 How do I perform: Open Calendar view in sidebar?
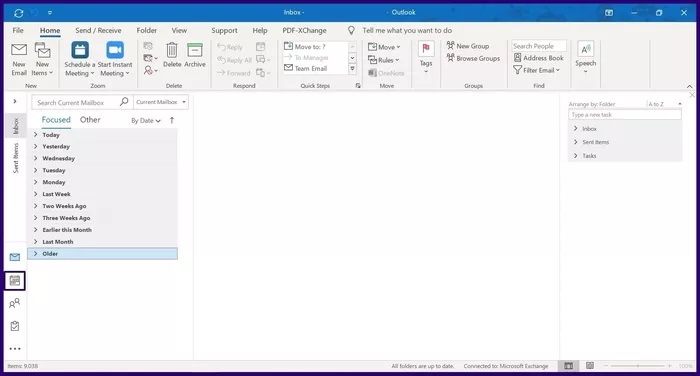(x=15, y=280)
